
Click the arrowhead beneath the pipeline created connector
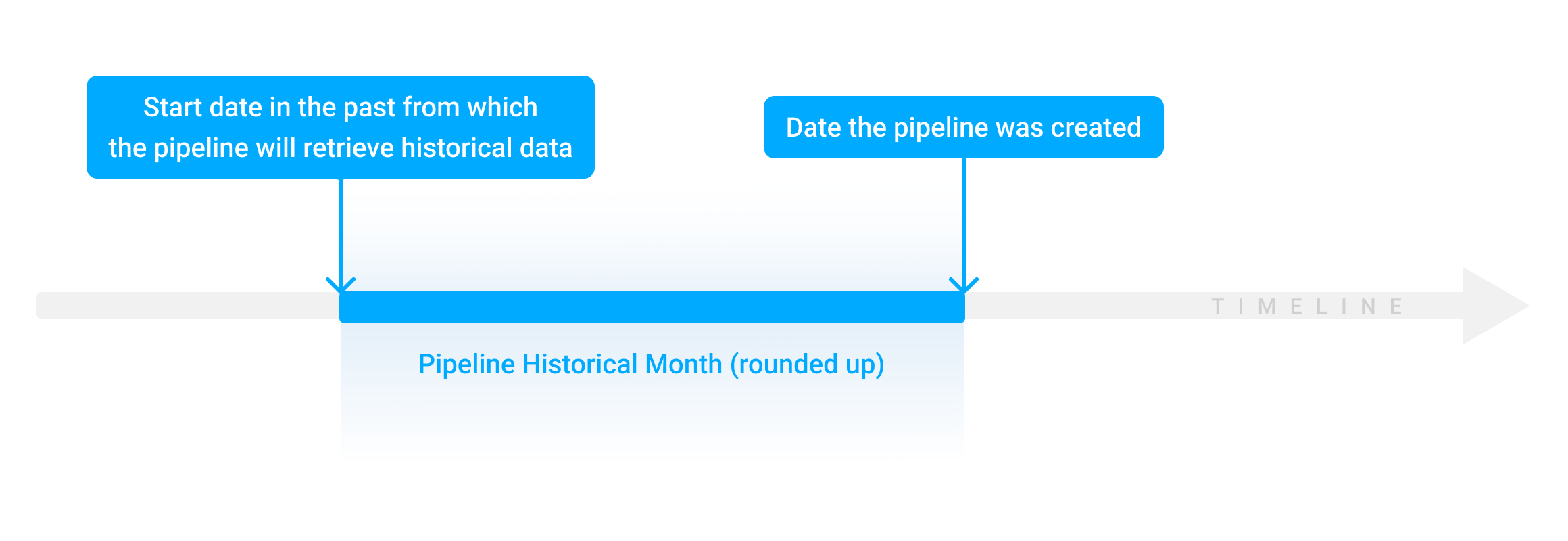(x=964, y=285)
